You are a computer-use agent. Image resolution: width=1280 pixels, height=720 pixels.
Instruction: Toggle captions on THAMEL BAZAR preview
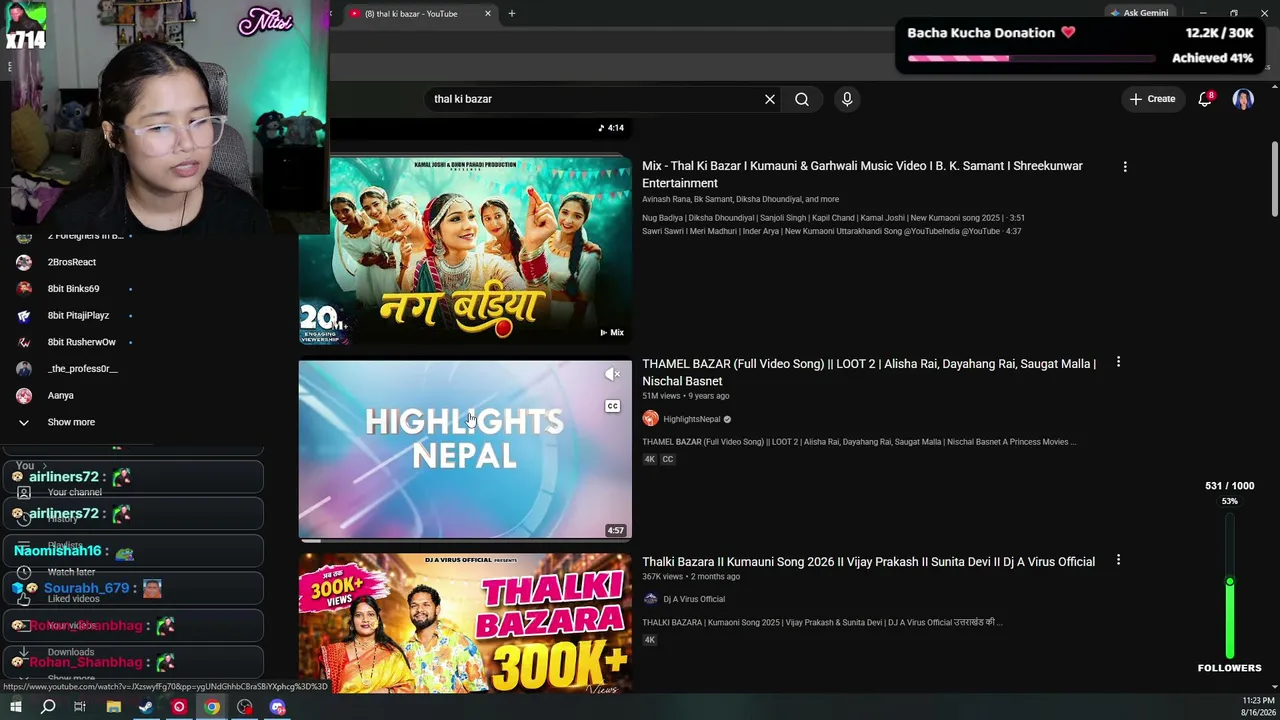click(x=612, y=406)
